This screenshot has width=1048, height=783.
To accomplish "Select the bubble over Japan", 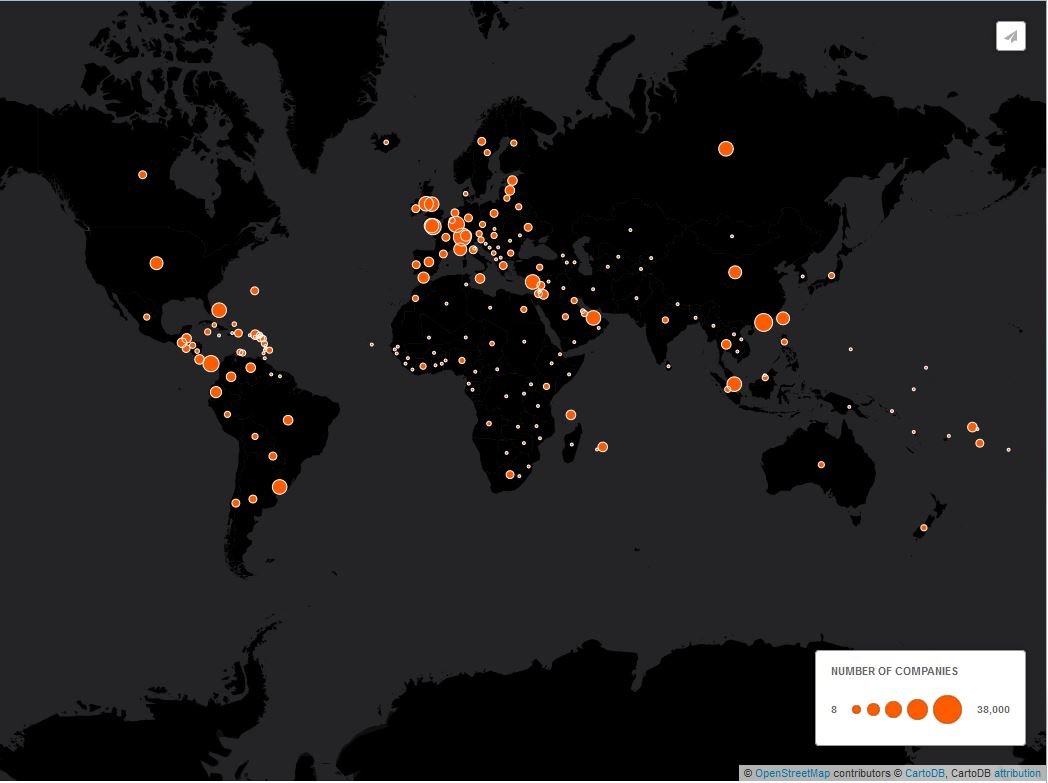I will (831, 275).
